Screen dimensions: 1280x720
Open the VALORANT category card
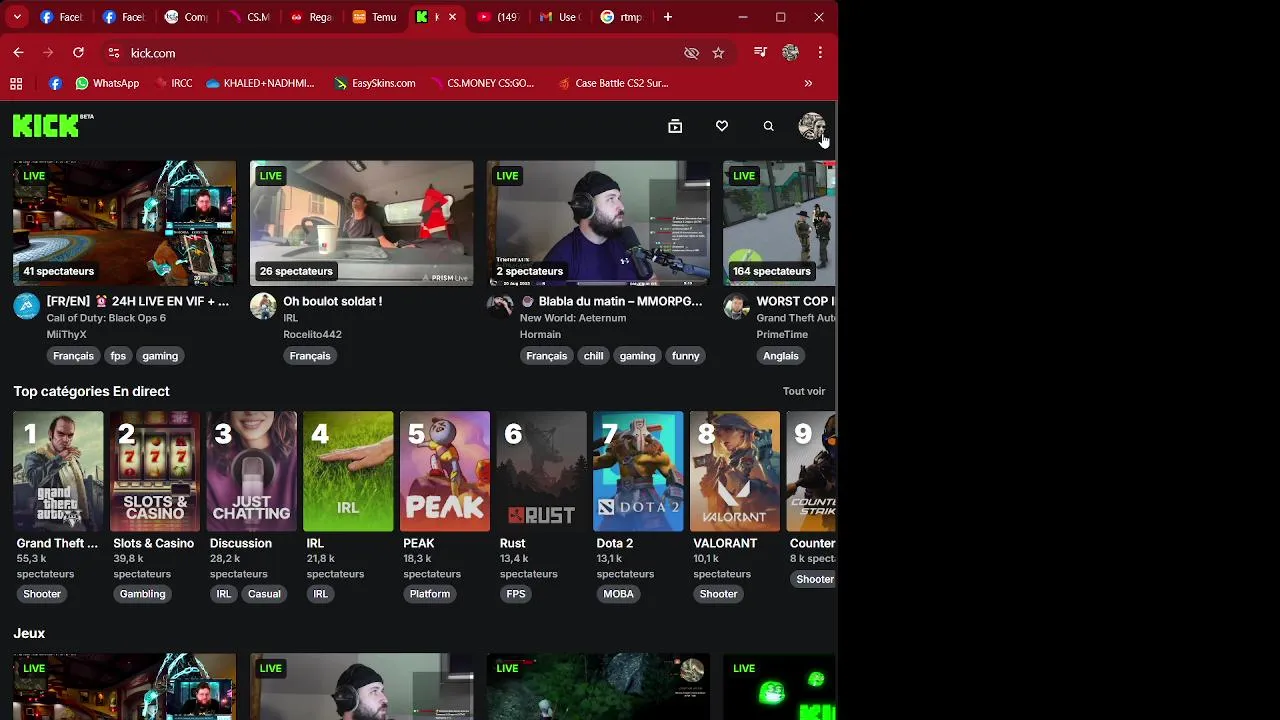tap(735, 471)
